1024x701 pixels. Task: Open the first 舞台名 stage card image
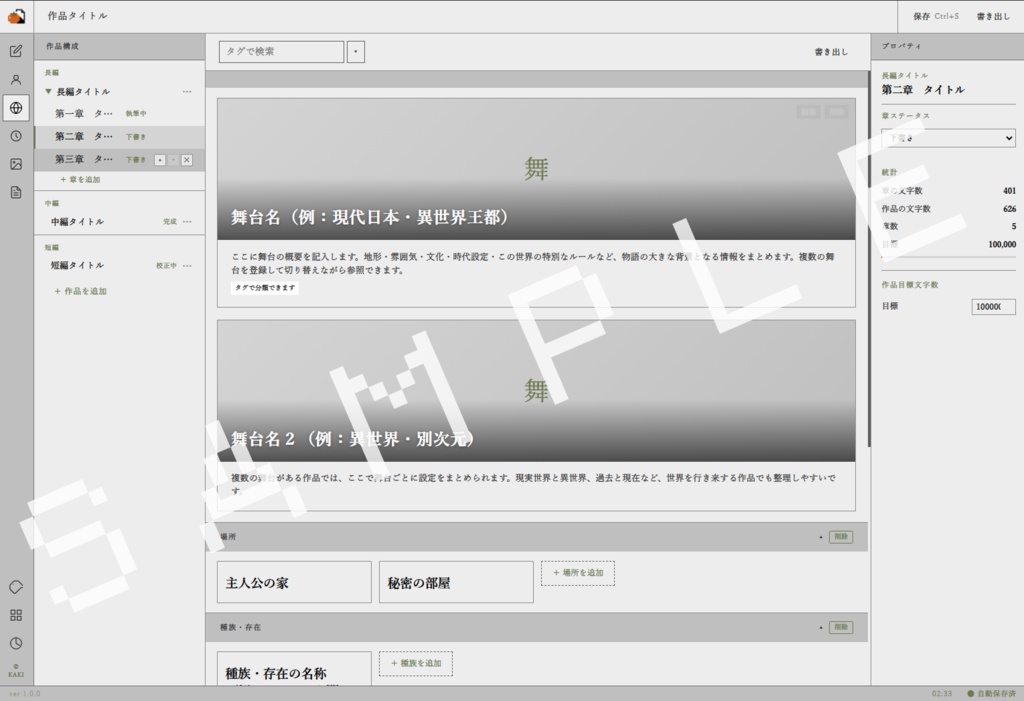pos(536,169)
